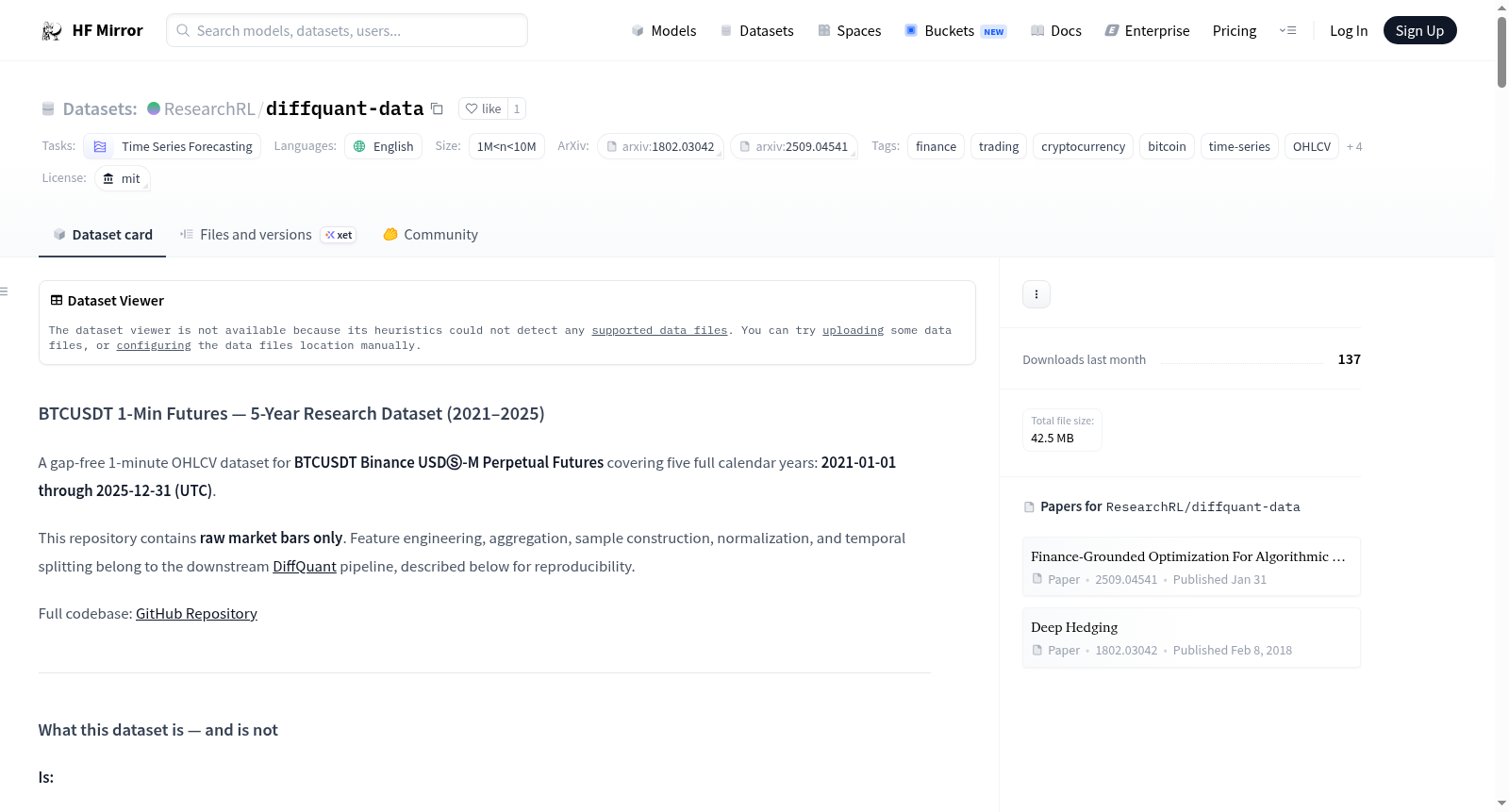
Task: Open the Docs page
Action: (x=1056, y=30)
